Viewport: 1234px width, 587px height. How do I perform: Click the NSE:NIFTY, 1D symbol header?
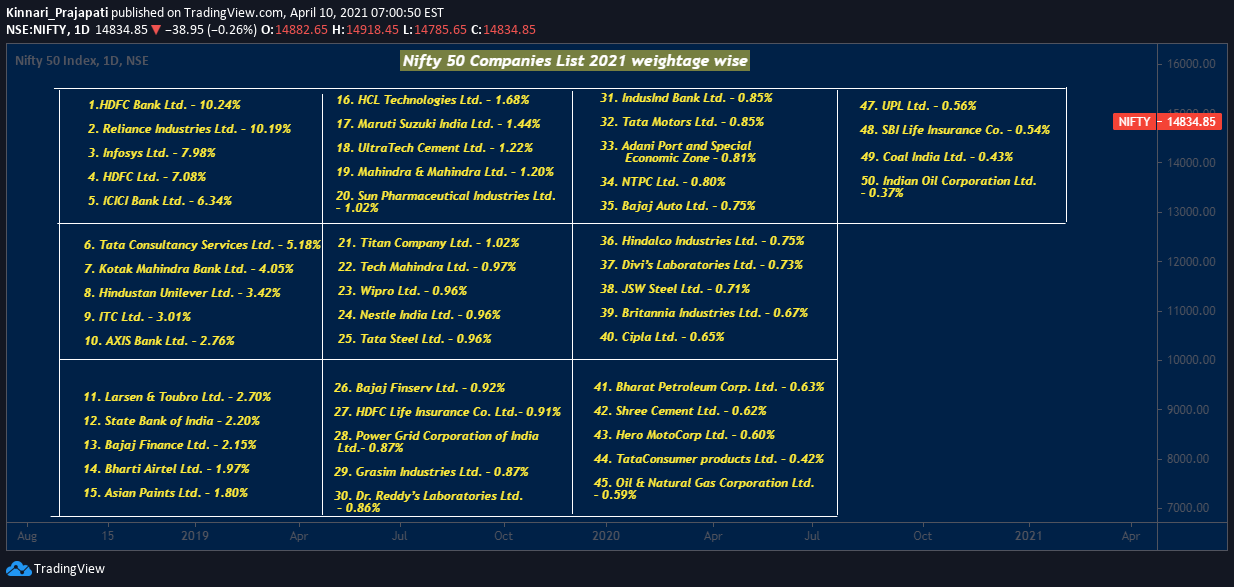pyautogui.click(x=48, y=30)
